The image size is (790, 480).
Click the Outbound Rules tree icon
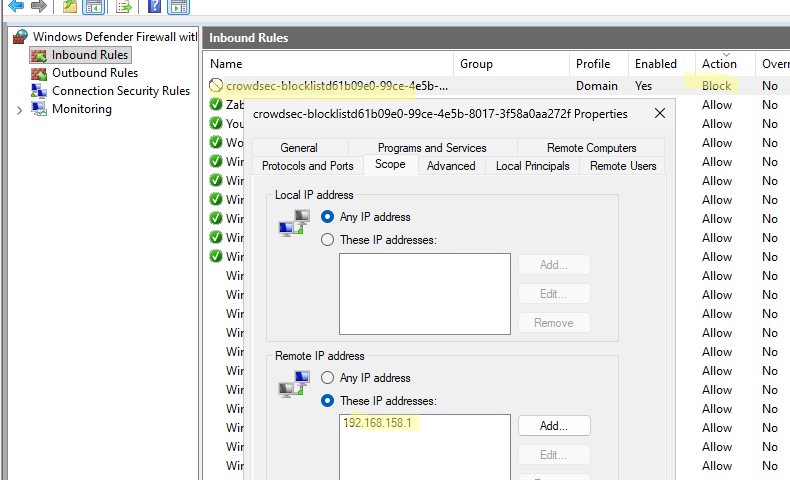[x=39, y=74]
